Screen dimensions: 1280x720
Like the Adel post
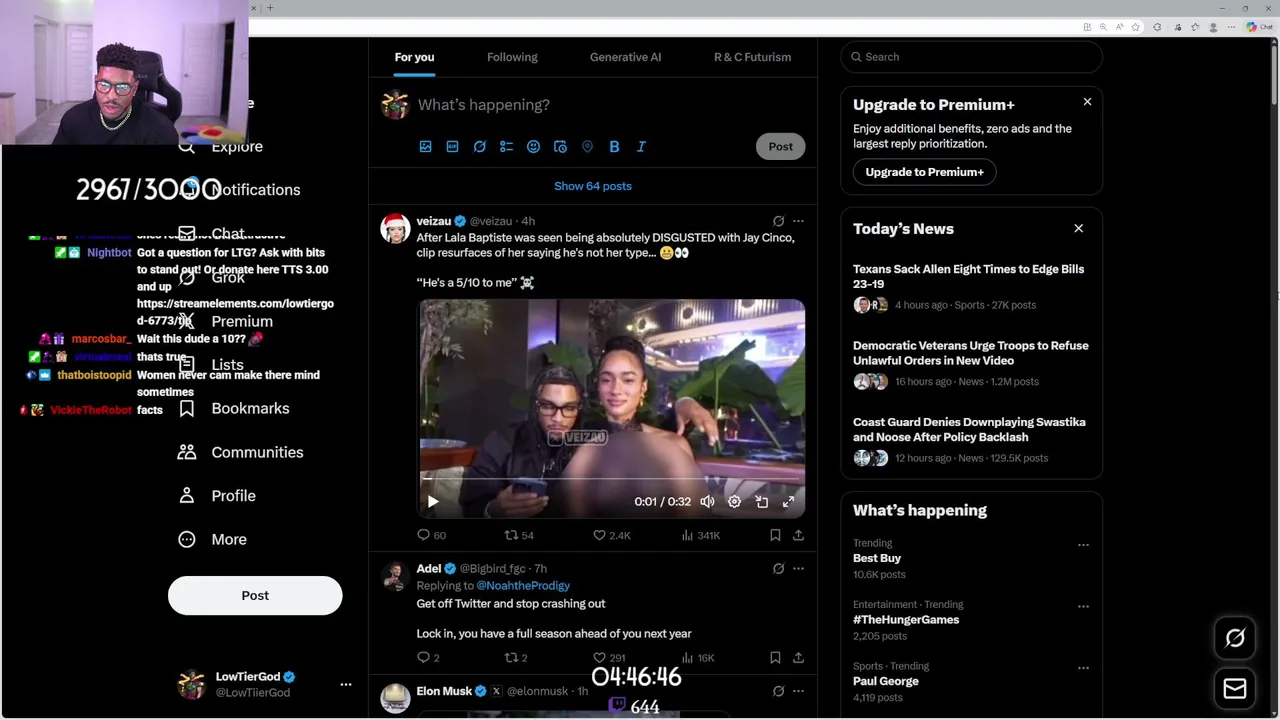click(x=609, y=657)
